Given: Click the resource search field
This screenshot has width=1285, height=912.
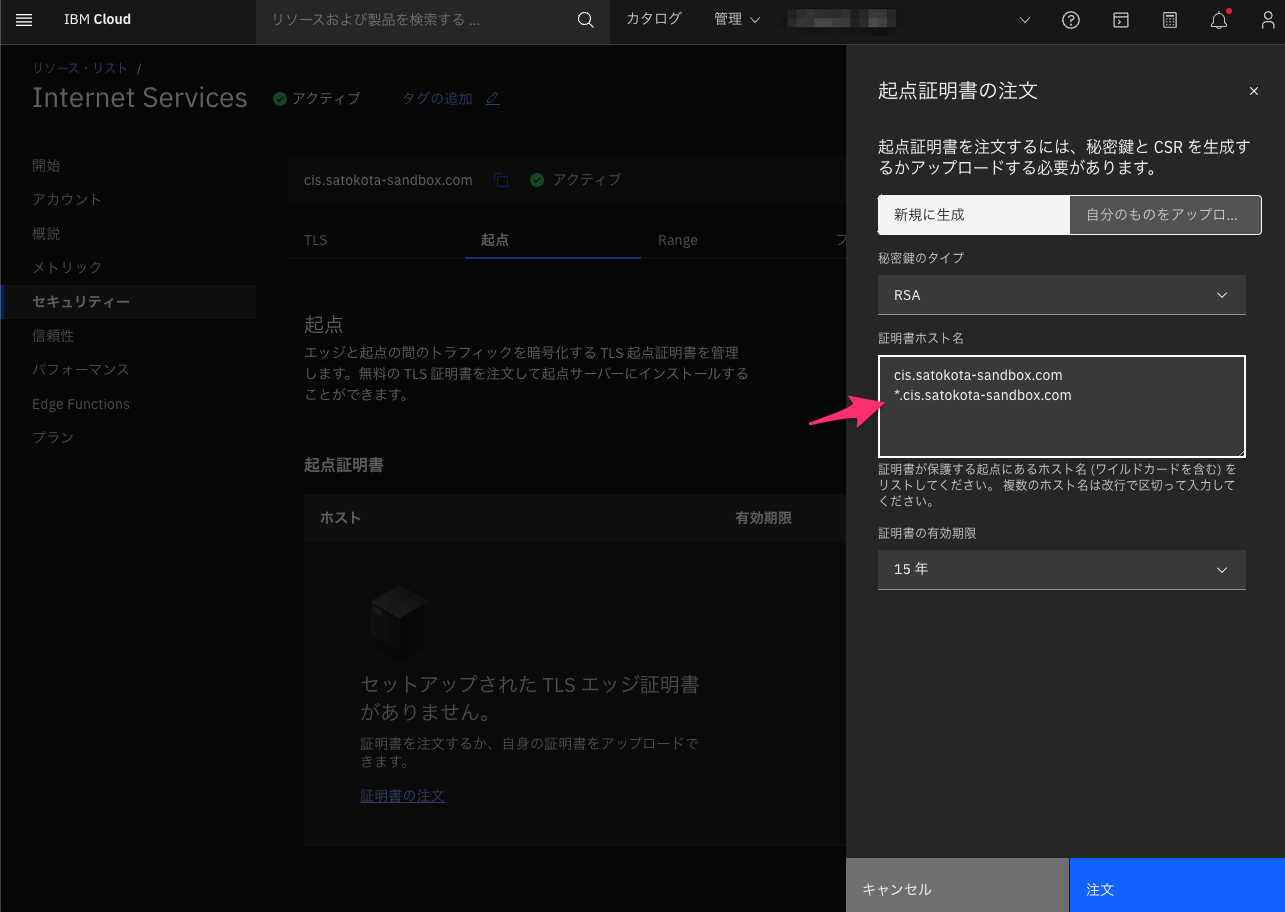Looking at the screenshot, I should tap(415, 20).
